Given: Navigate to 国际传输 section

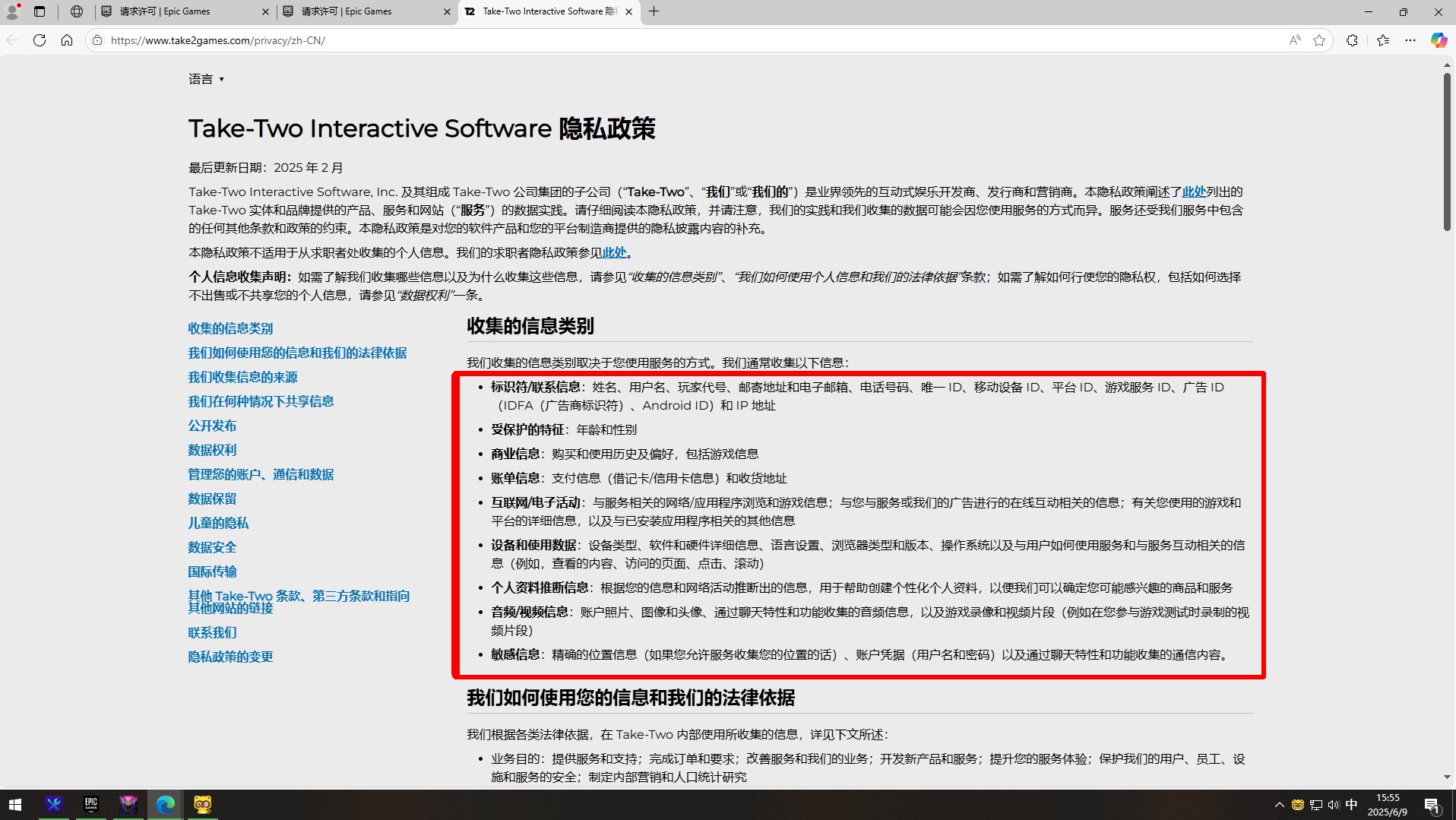Looking at the screenshot, I should point(212,571).
